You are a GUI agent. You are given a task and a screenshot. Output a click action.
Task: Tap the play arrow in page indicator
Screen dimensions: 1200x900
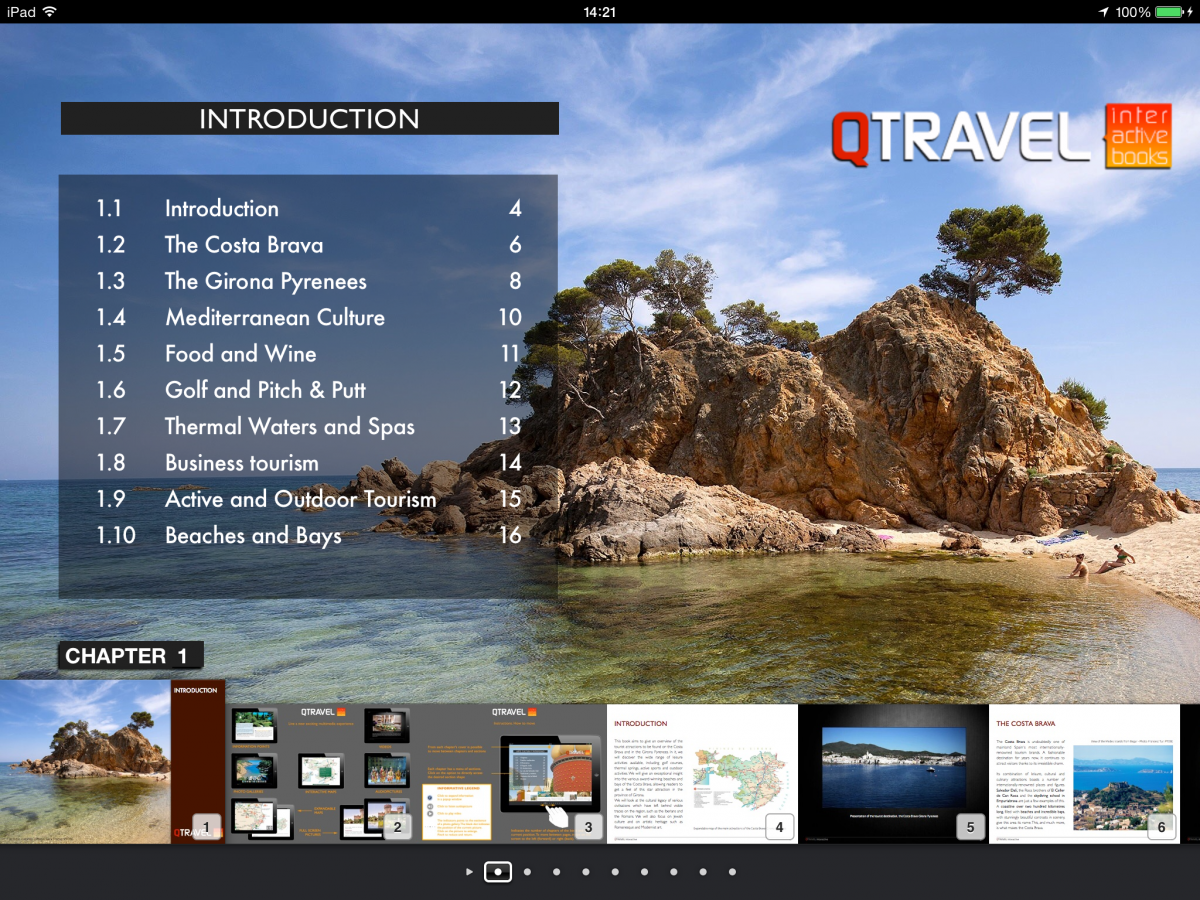click(x=470, y=872)
